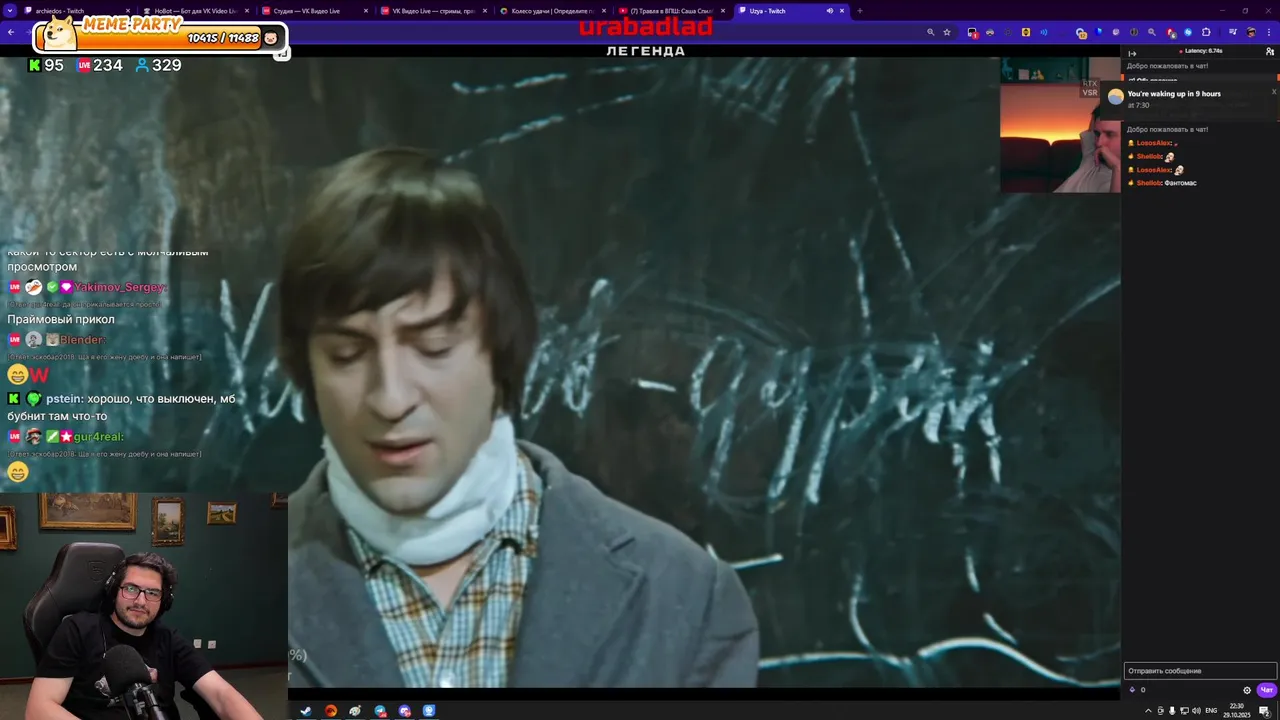The height and width of the screenshot is (720, 1280).
Task: Mute audio on the Uzya Twitch tab
Action: coord(829,11)
